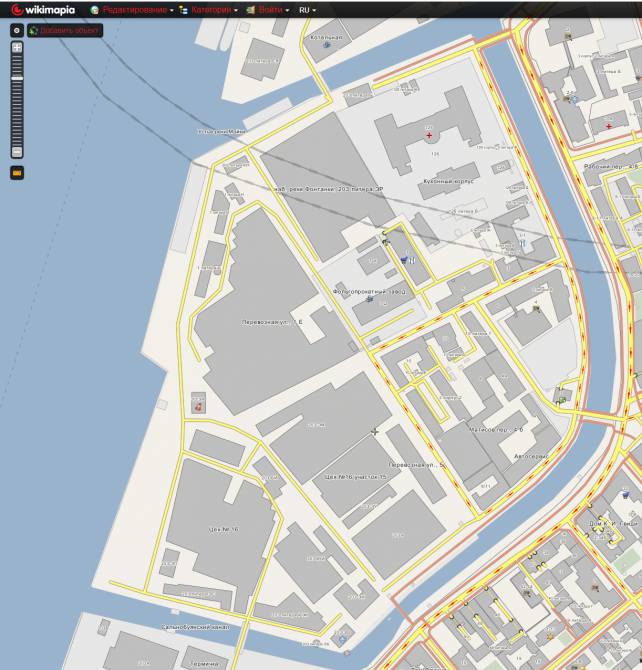Screen dimensions: 642x670
Task: Open the Редактирование dropdown menu
Action: 132,9
